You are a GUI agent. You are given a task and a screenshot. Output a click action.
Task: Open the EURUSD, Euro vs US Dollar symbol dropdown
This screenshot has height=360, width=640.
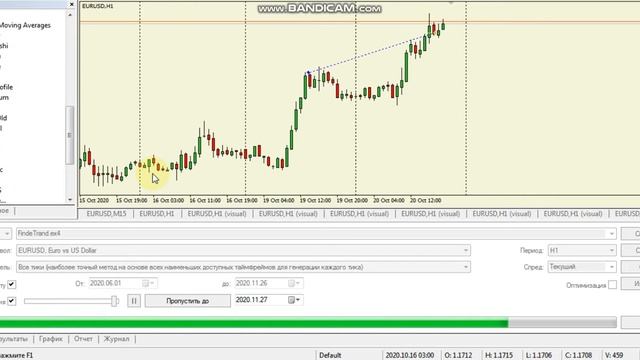(466, 250)
